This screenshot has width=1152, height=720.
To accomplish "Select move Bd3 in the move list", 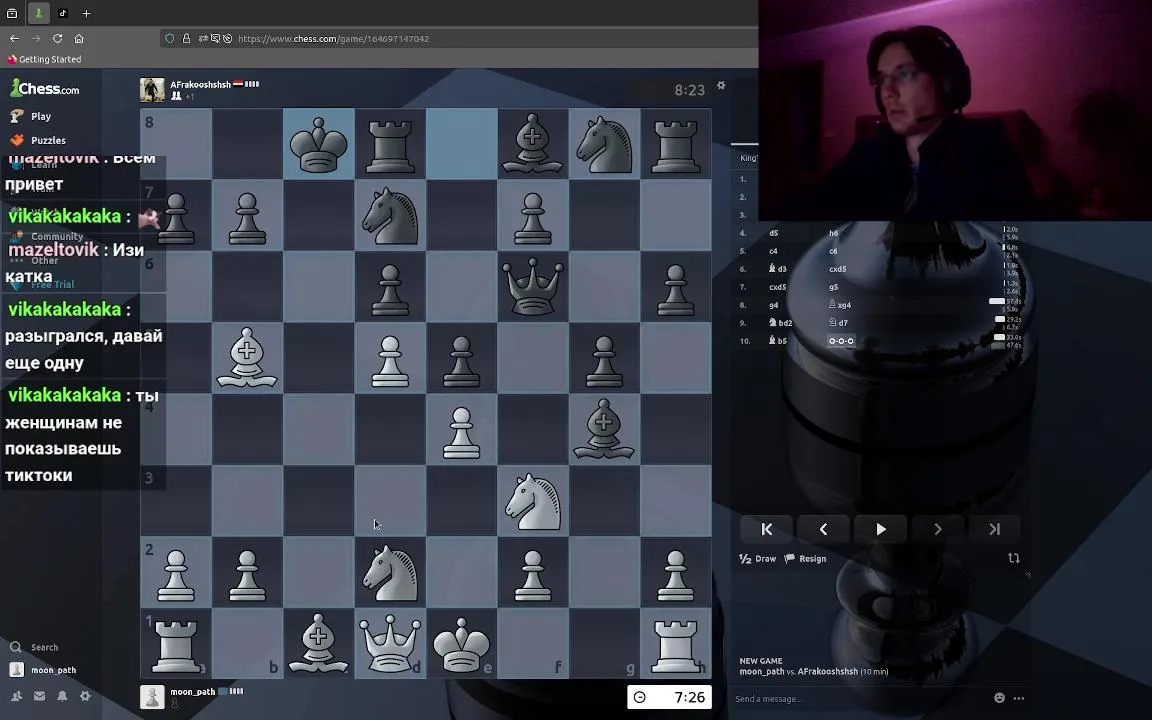I will coord(777,269).
